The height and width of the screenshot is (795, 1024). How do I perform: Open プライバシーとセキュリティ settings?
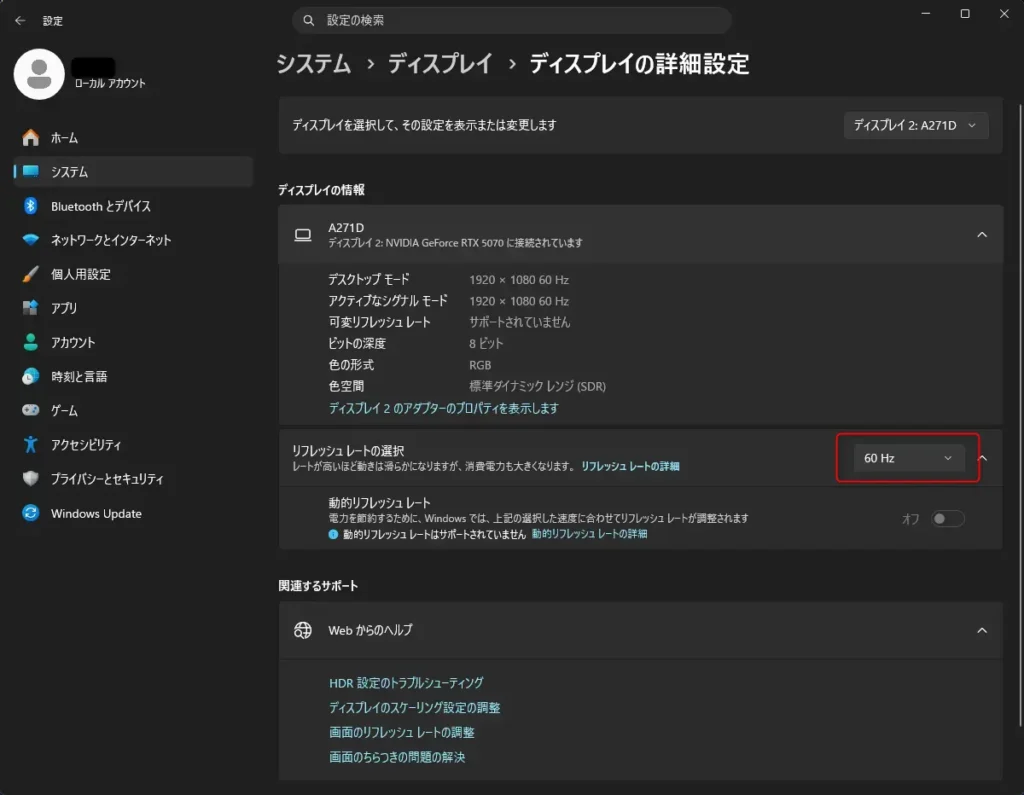tap(133, 478)
